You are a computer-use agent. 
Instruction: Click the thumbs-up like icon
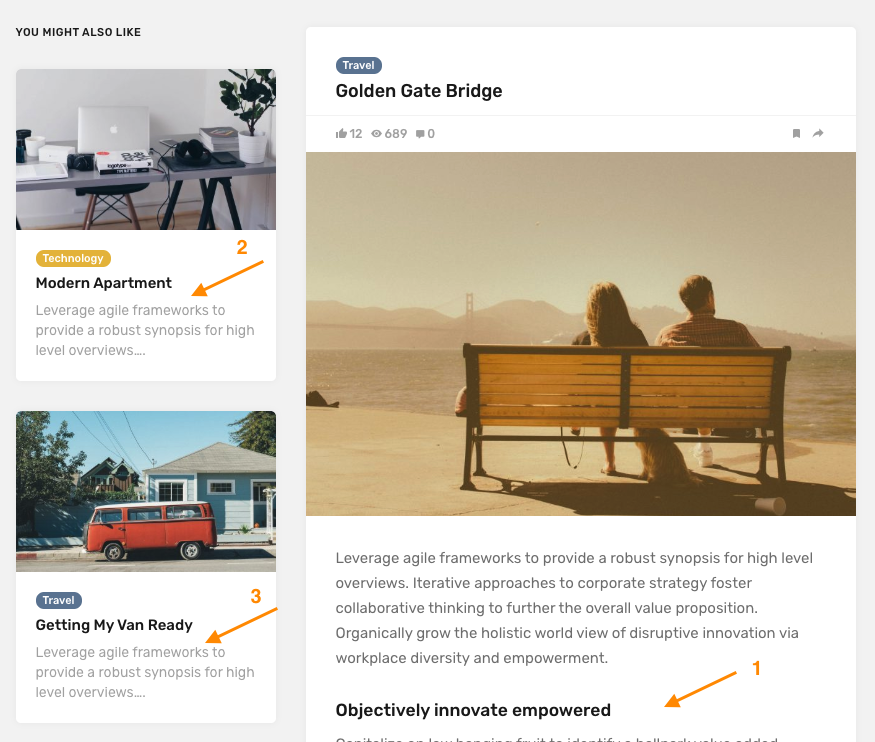click(x=342, y=134)
